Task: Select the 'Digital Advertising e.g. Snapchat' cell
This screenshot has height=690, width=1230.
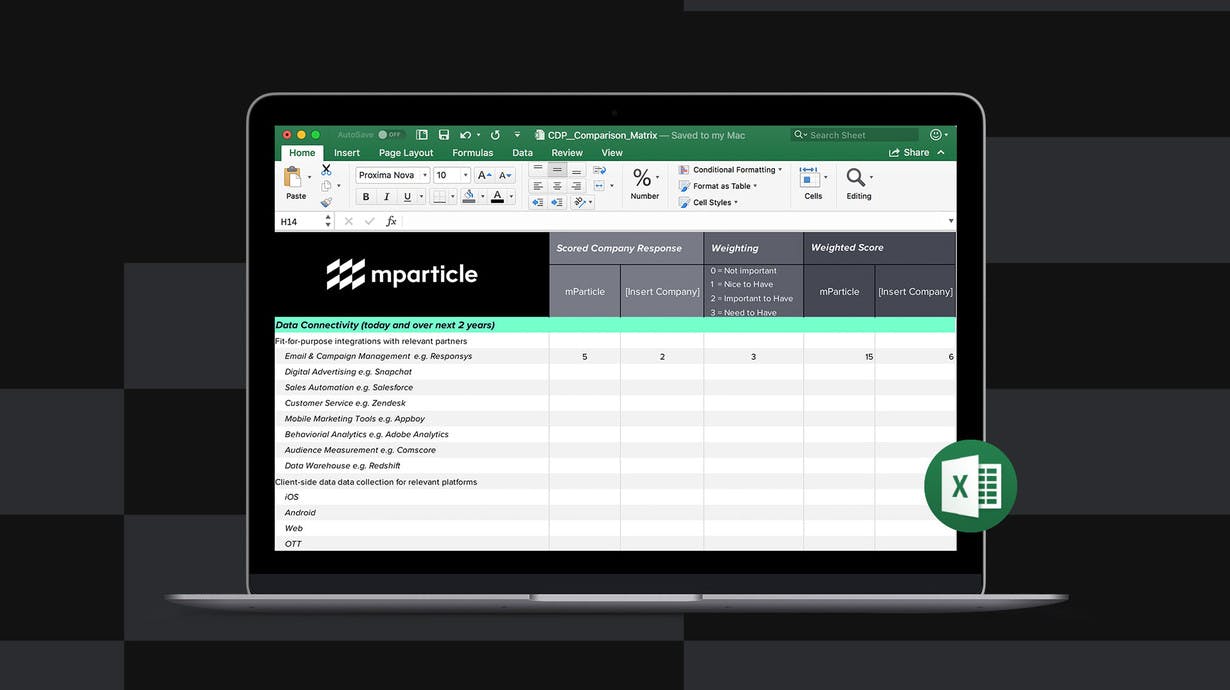Action: (412, 372)
